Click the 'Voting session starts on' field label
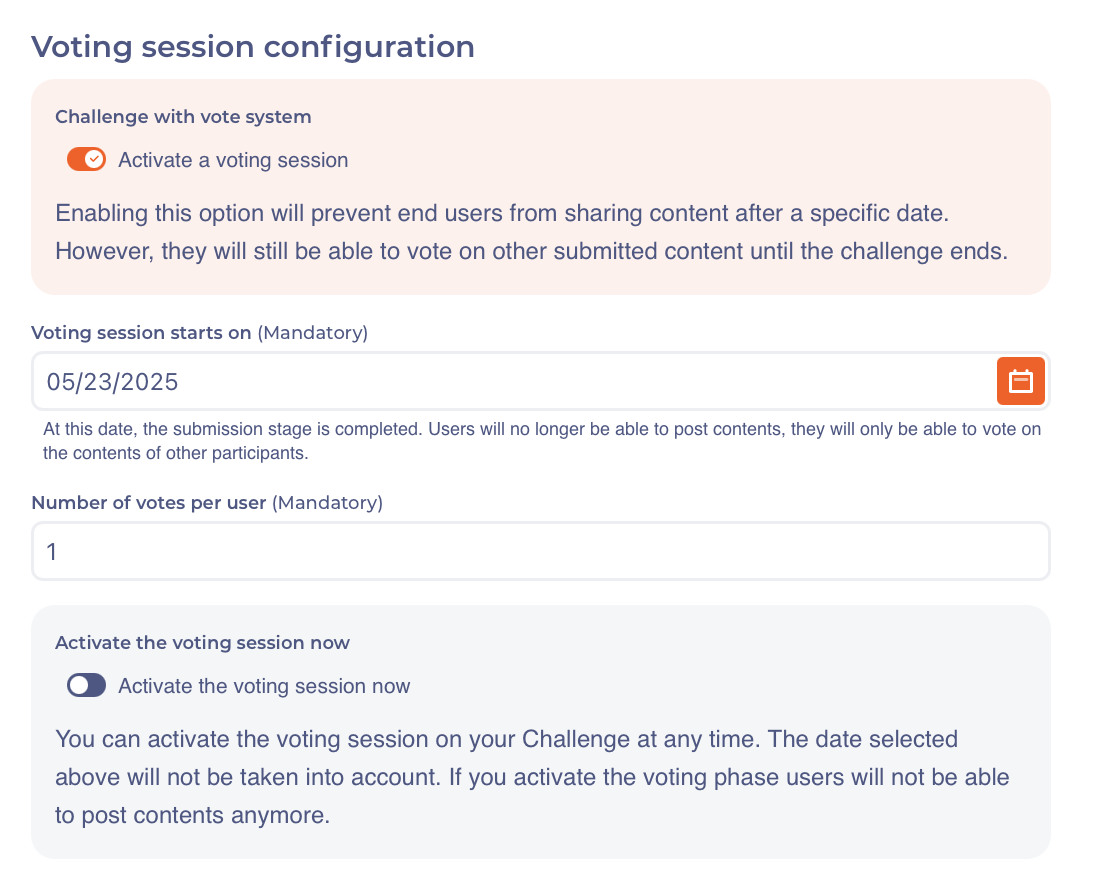The image size is (1110, 878). coord(141,333)
